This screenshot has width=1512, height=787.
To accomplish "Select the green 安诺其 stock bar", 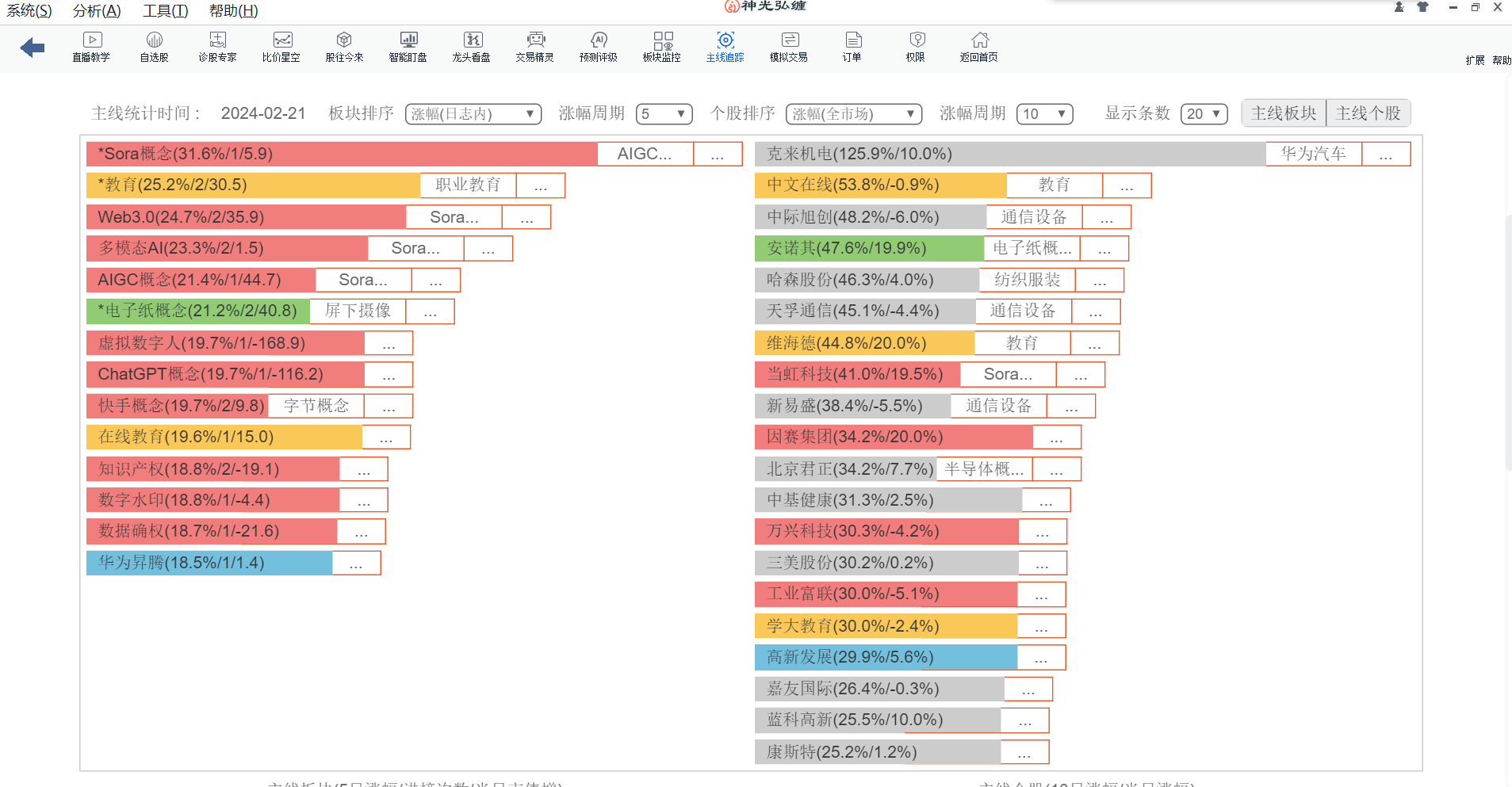I will [869, 248].
